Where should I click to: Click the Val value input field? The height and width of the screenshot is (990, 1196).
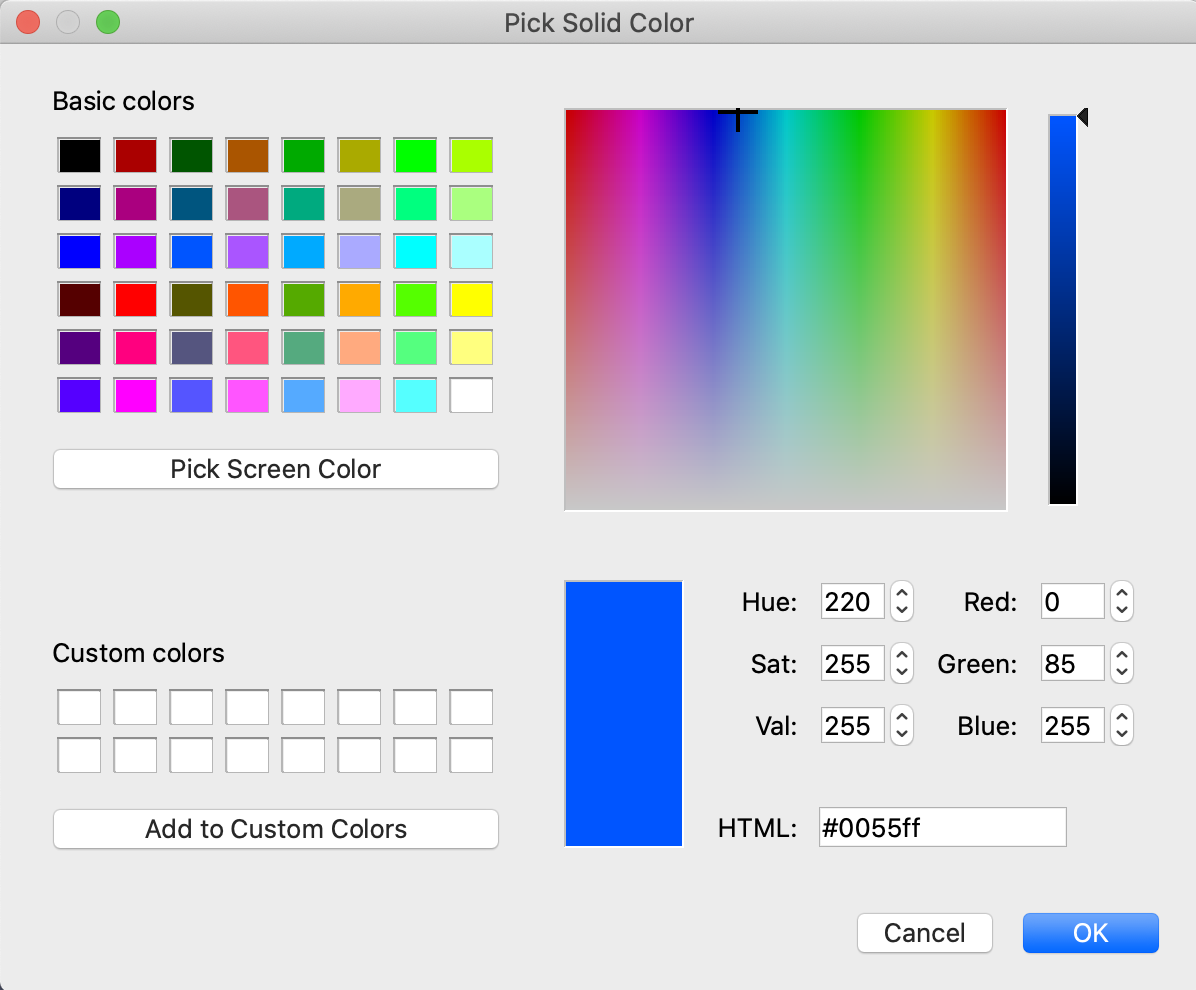[852, 725]
